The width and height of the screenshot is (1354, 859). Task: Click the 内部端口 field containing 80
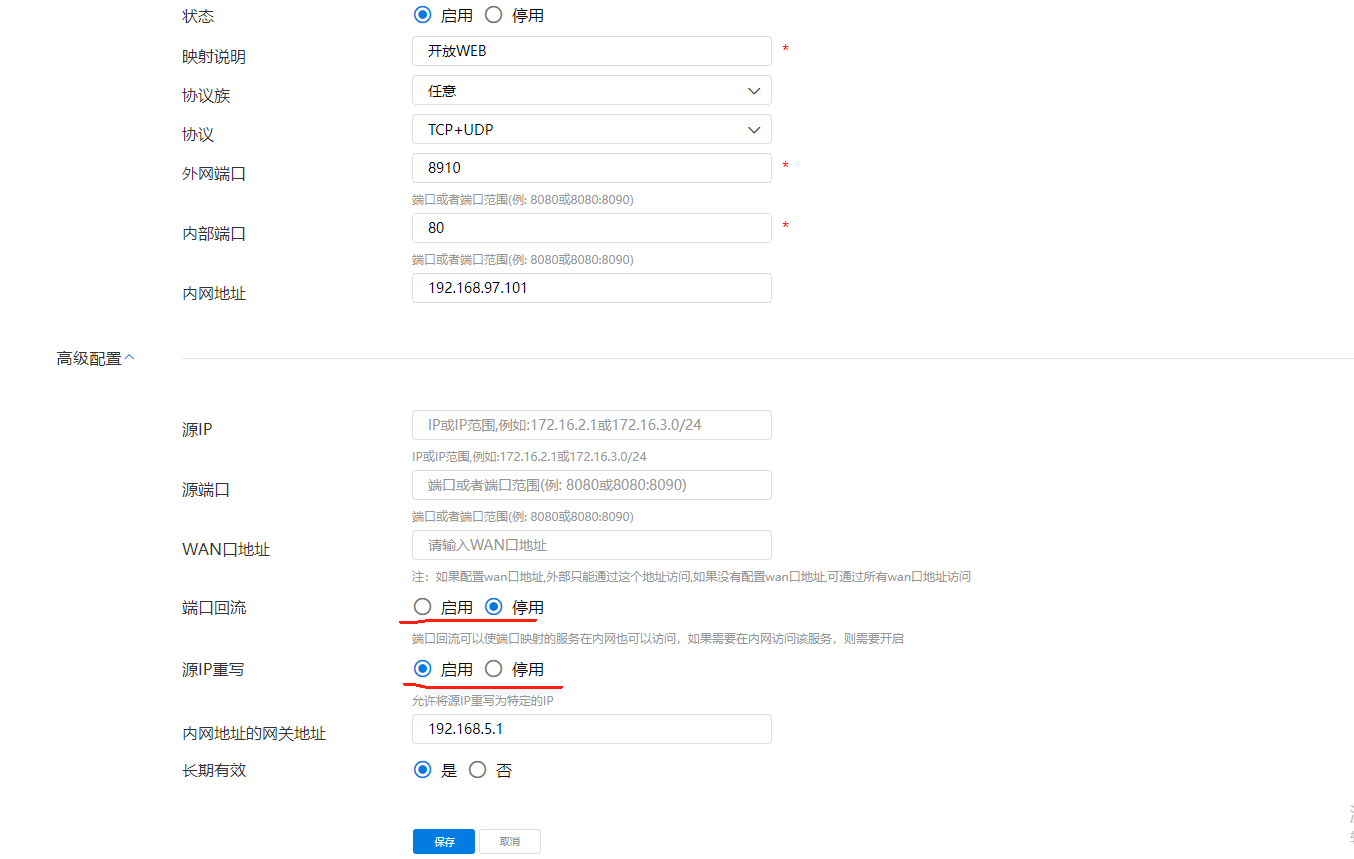[591, 228]
